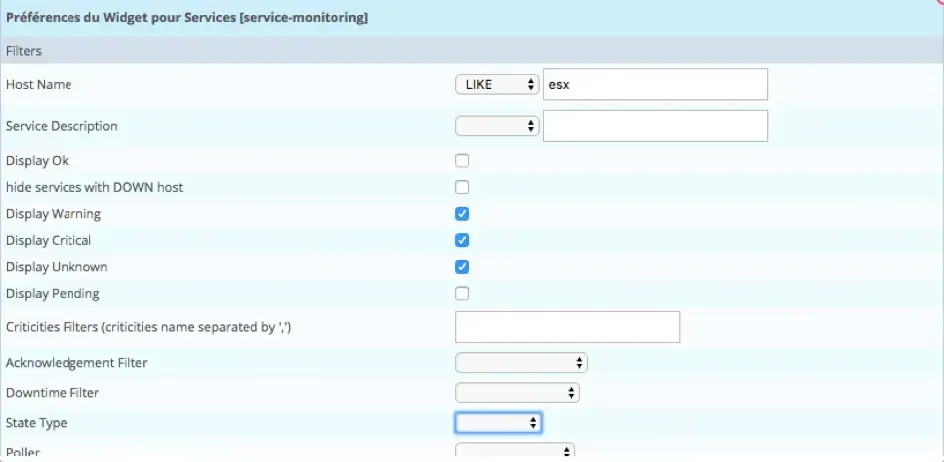The image size is (944, 462).
Task: Click the Display Unknown label
Action: 57,267
